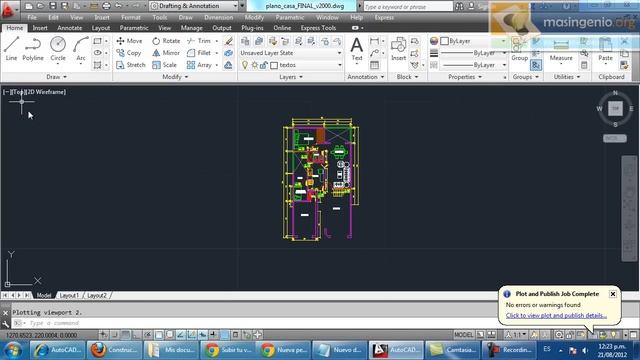Click the Scale tool
Image resolution: width=640 pixels, height=360 pixels.
pyautogui.click(x=164, y=65)
